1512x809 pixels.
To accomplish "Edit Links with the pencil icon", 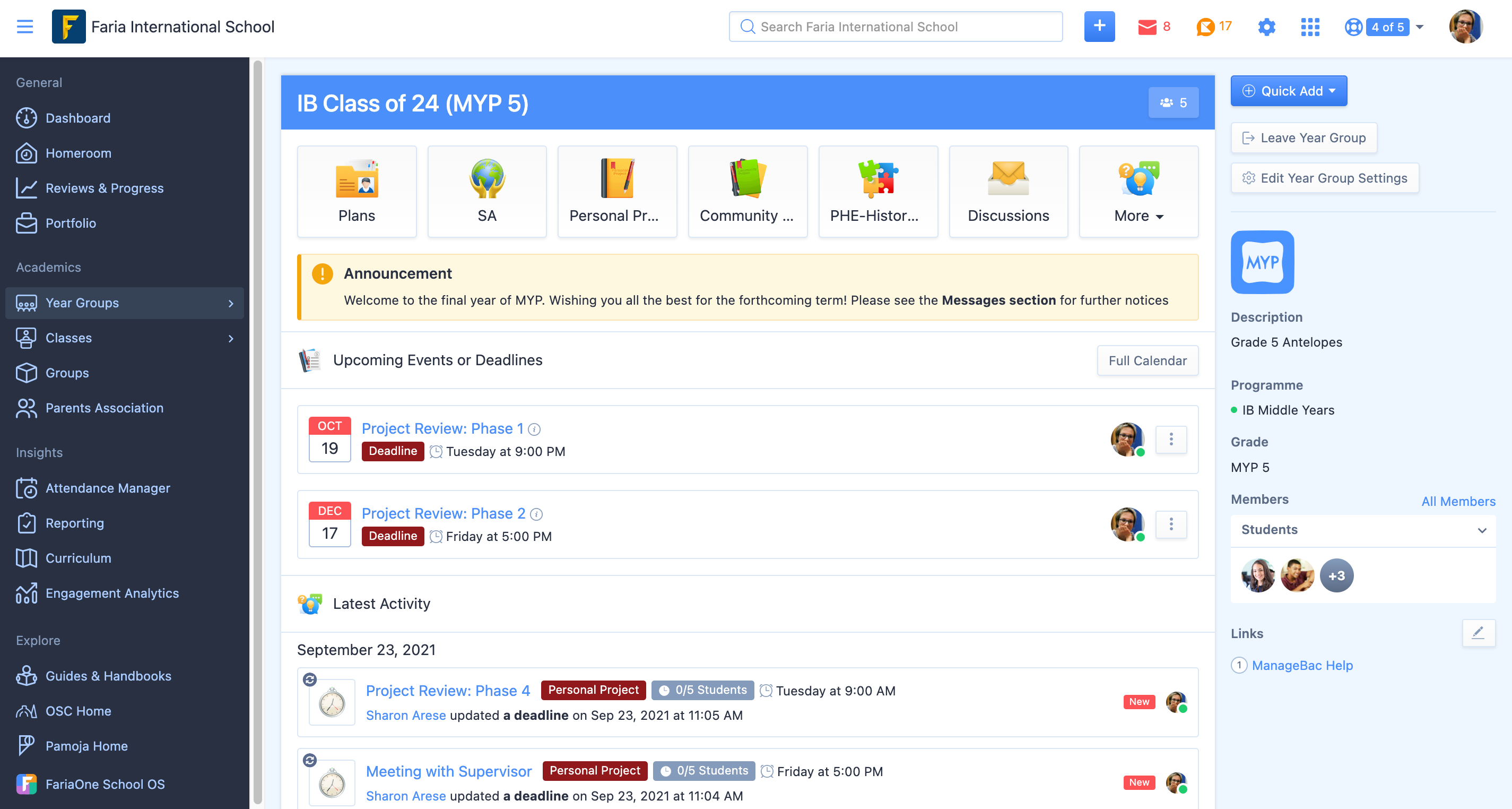I will click(1478, 633).
